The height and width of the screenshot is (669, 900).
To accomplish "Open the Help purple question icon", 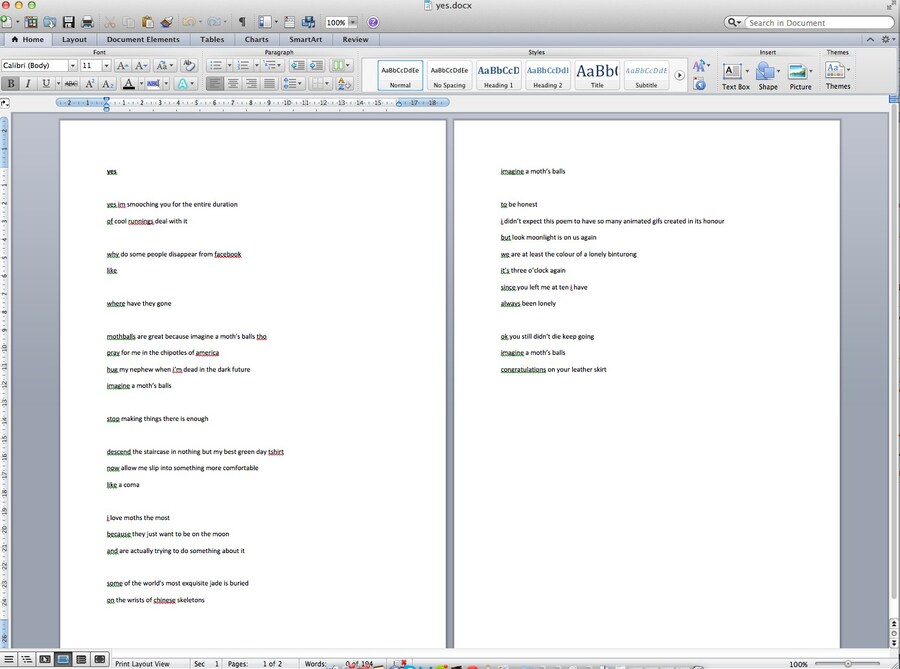I will point(373,22).
